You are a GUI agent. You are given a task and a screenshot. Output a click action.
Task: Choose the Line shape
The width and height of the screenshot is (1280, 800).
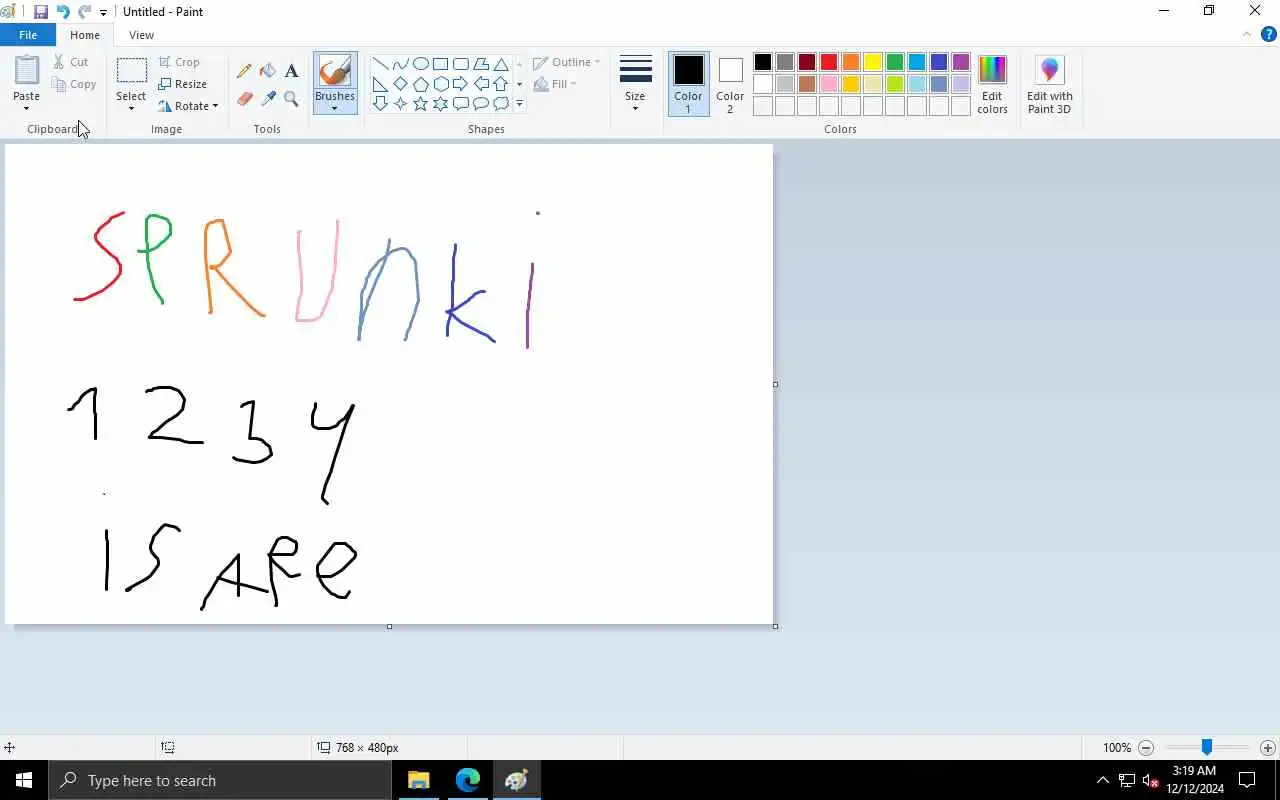[x=381, y=64]
